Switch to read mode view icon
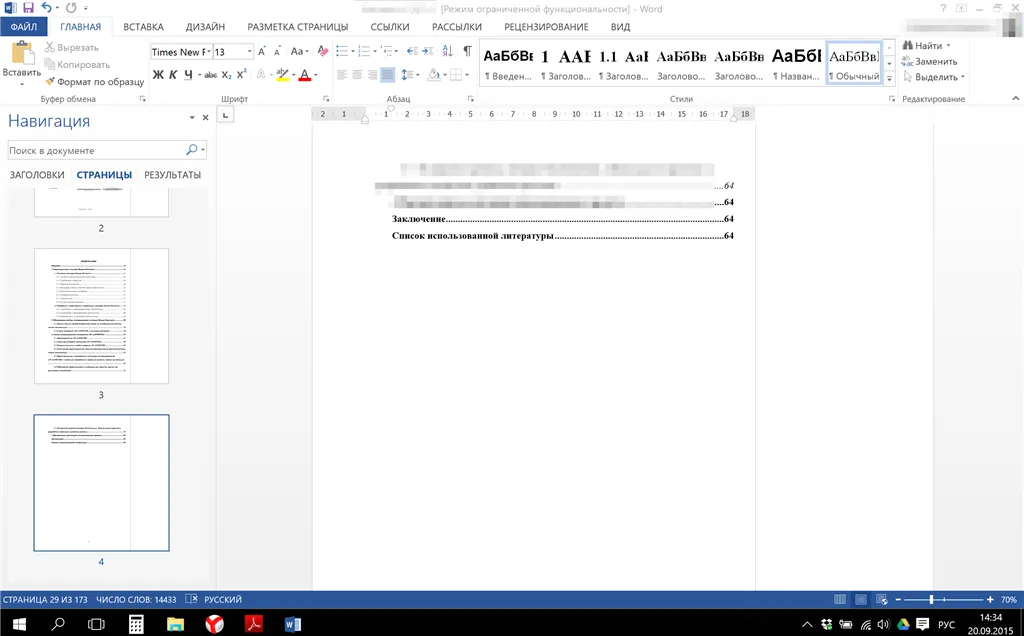 [x=840, y=599]
